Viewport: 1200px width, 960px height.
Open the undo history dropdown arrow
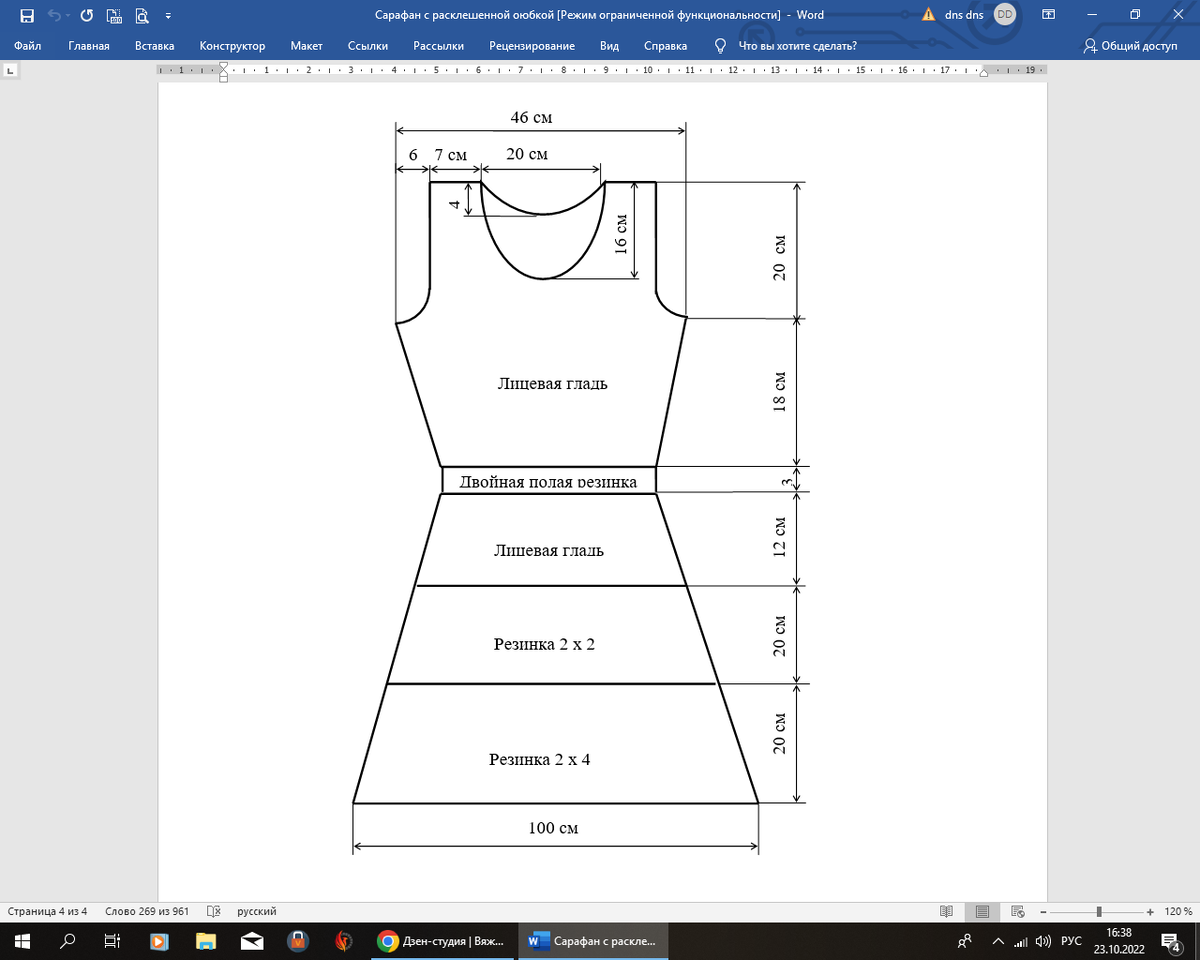pos(68,15)
